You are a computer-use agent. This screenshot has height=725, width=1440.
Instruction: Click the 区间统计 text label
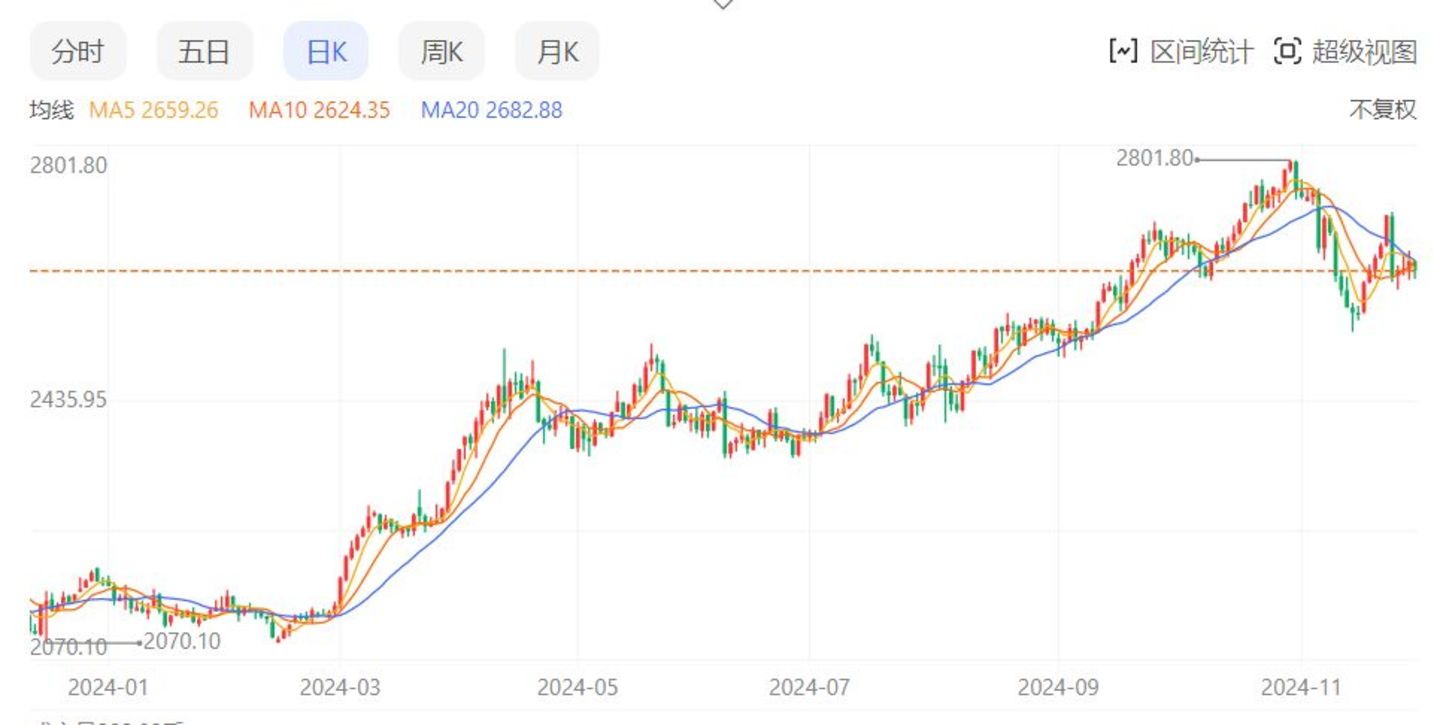[1201, 51]
